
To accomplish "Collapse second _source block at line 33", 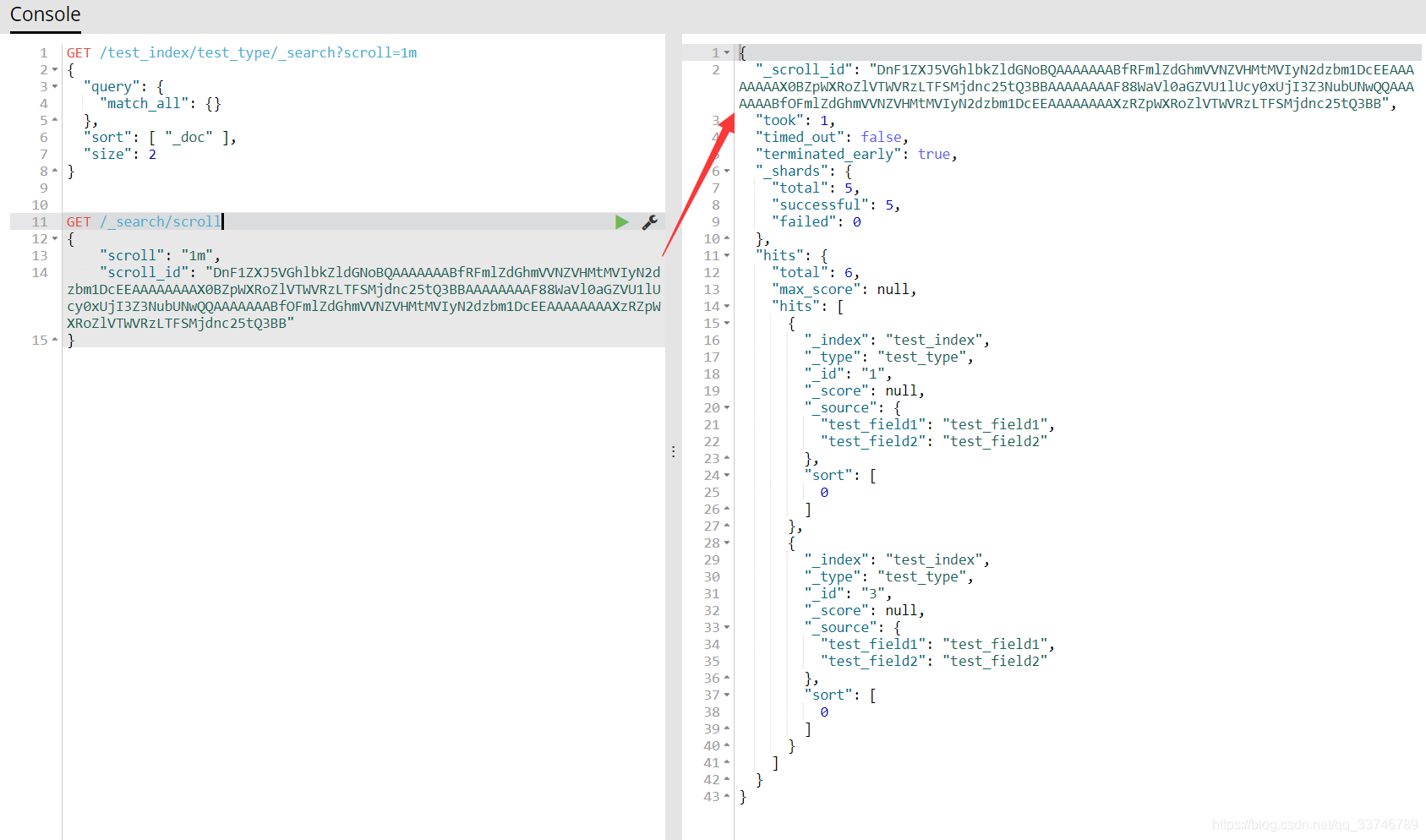I will [x=727, y=628].
